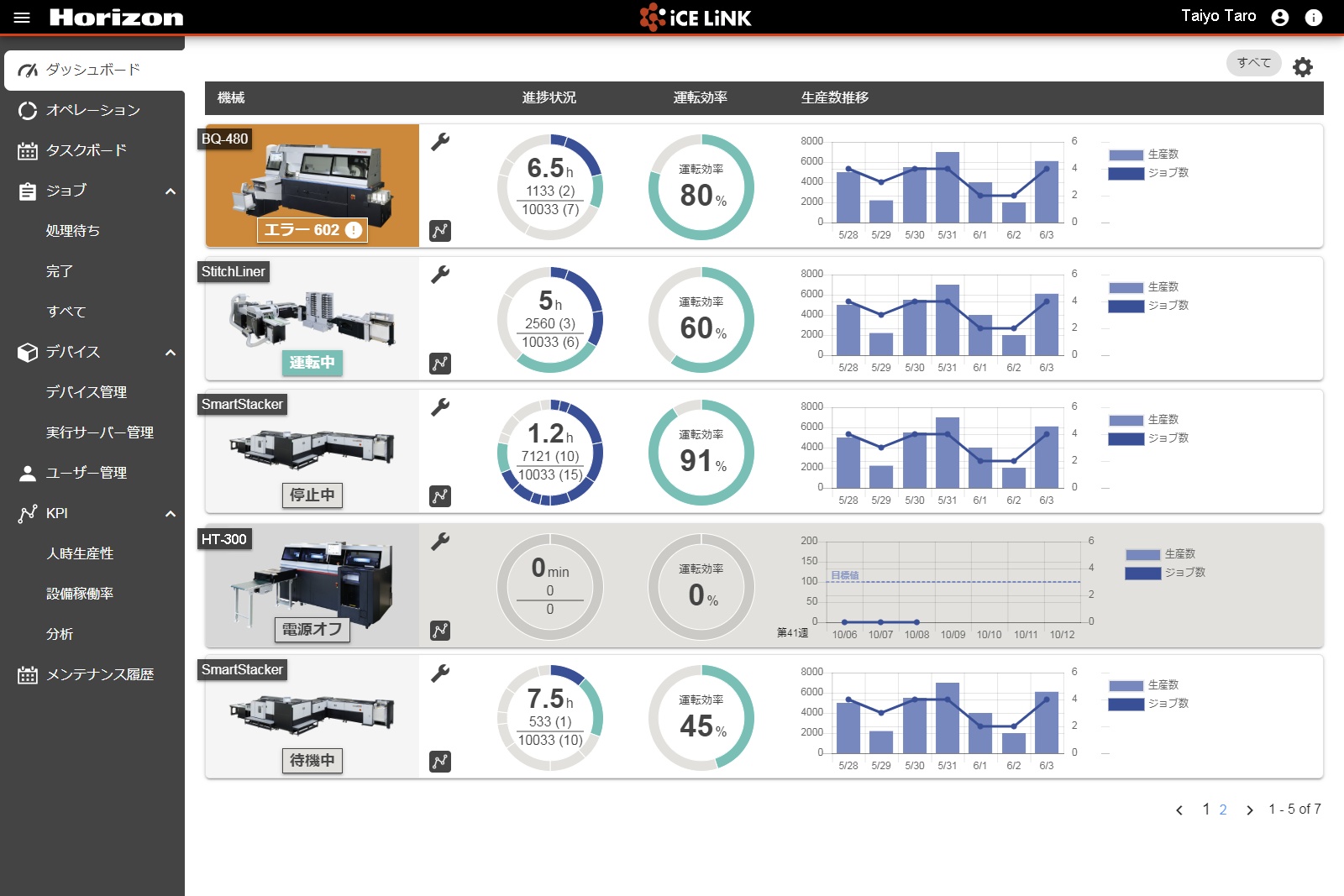Click wrench icon of standby SmartStacker

tap(440, 673)
